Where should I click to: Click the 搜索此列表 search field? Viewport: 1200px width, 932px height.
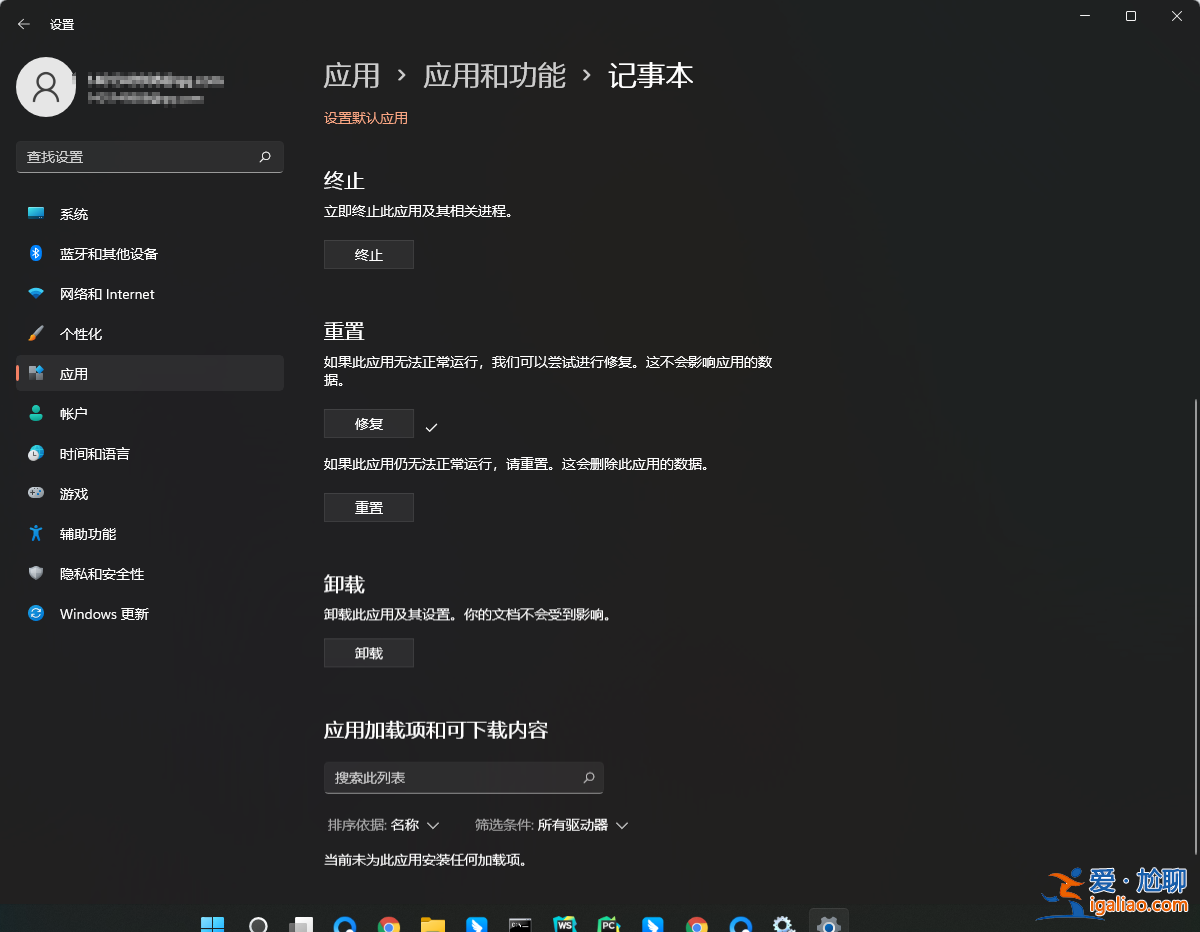(463, 777)
